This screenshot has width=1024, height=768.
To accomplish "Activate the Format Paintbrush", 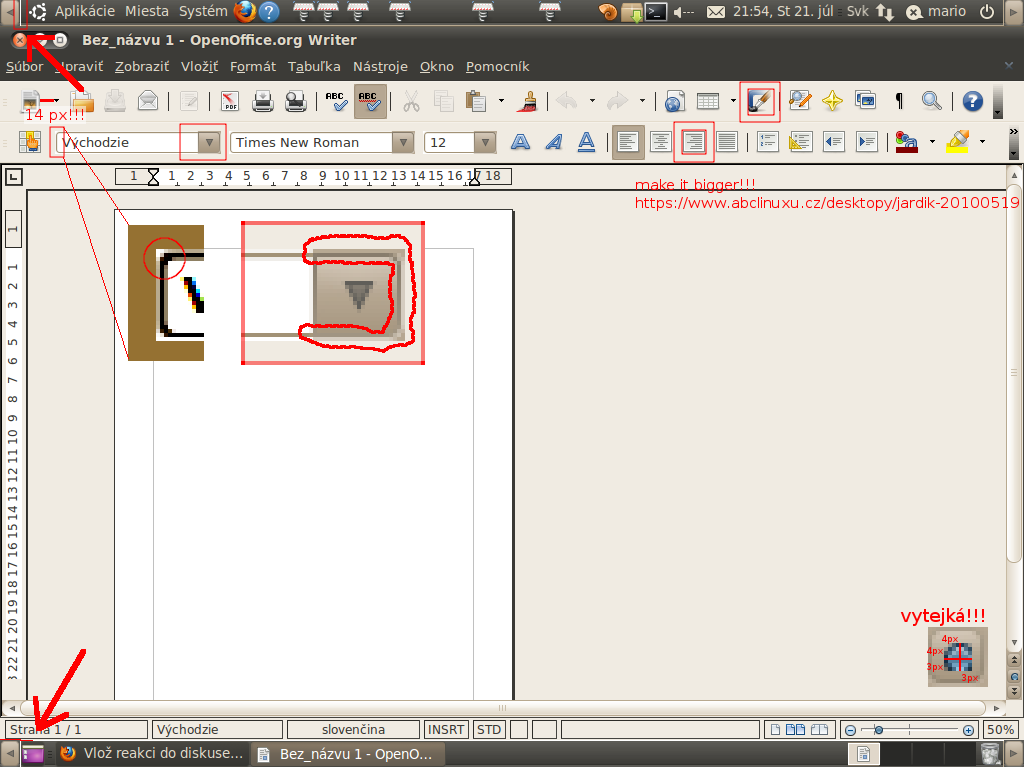I will pyautogui.click(x=527, y=101).
